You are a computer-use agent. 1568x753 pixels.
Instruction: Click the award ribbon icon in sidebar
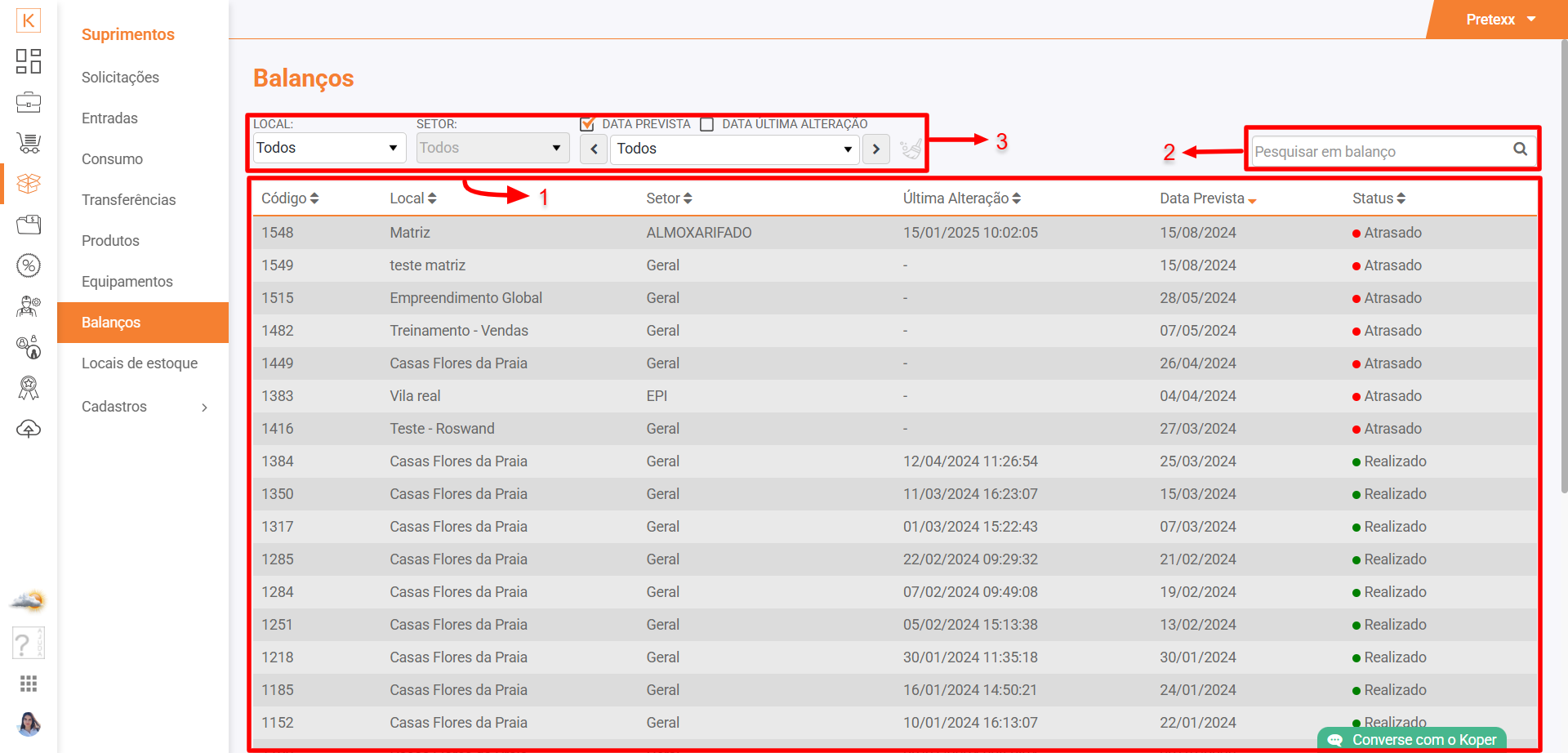coord(29,388)
